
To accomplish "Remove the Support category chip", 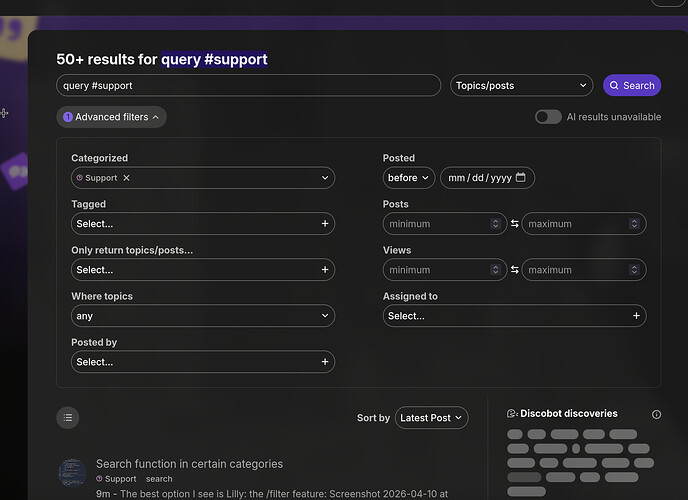I will (126, 178).
